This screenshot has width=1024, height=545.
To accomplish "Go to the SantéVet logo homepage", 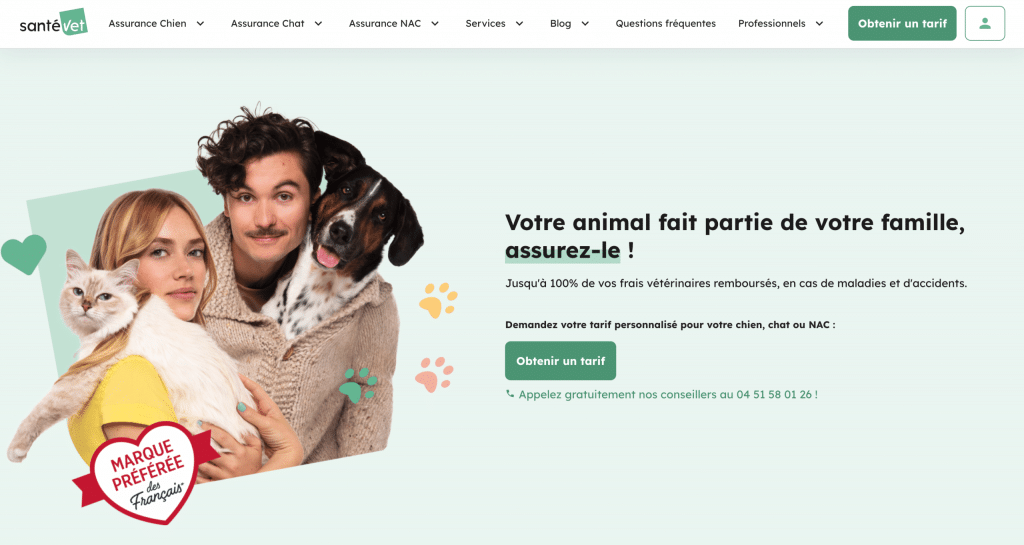I will pos(54,23).
